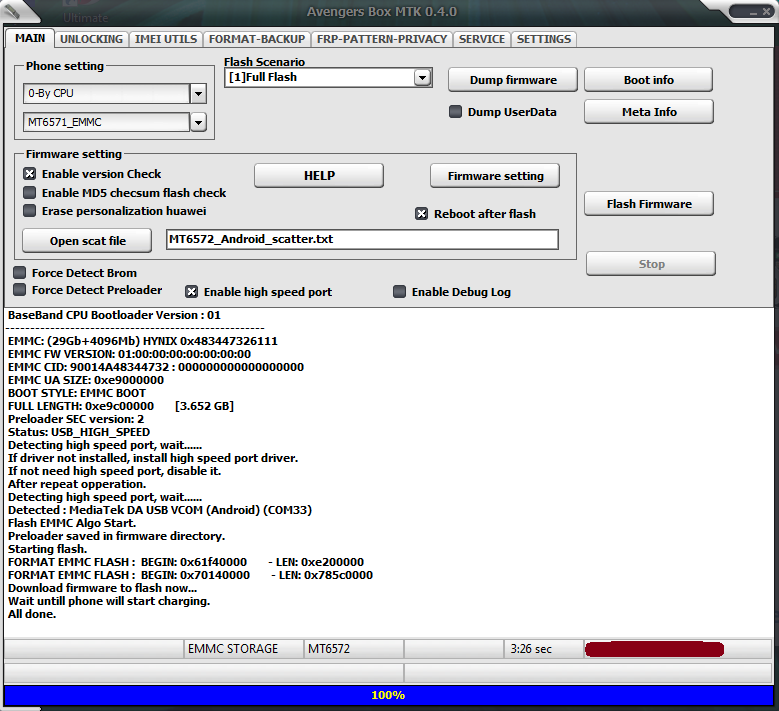Click Dump firmware button

coord(513,80)
